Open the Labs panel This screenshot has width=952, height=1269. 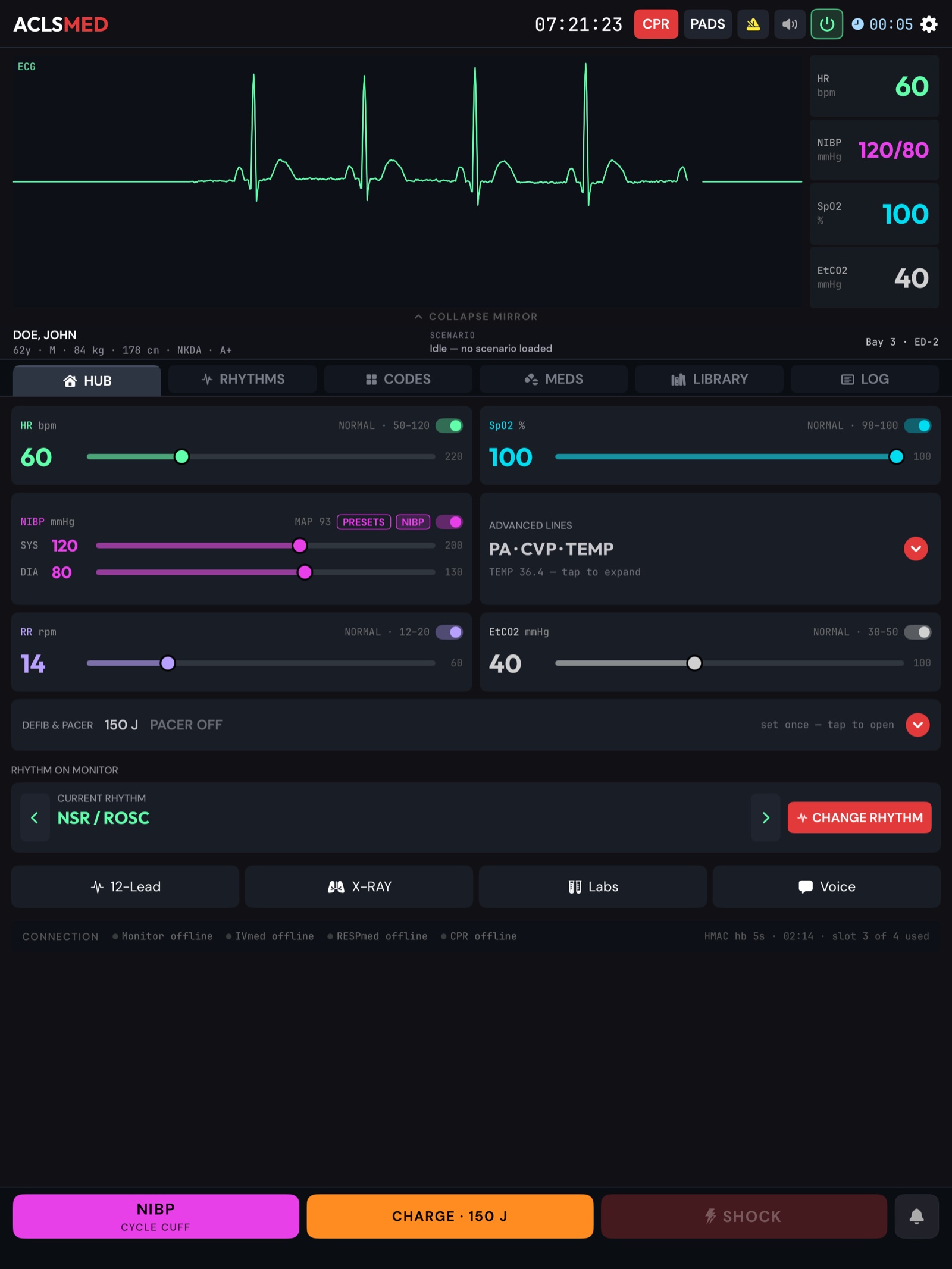click(593, 886)
